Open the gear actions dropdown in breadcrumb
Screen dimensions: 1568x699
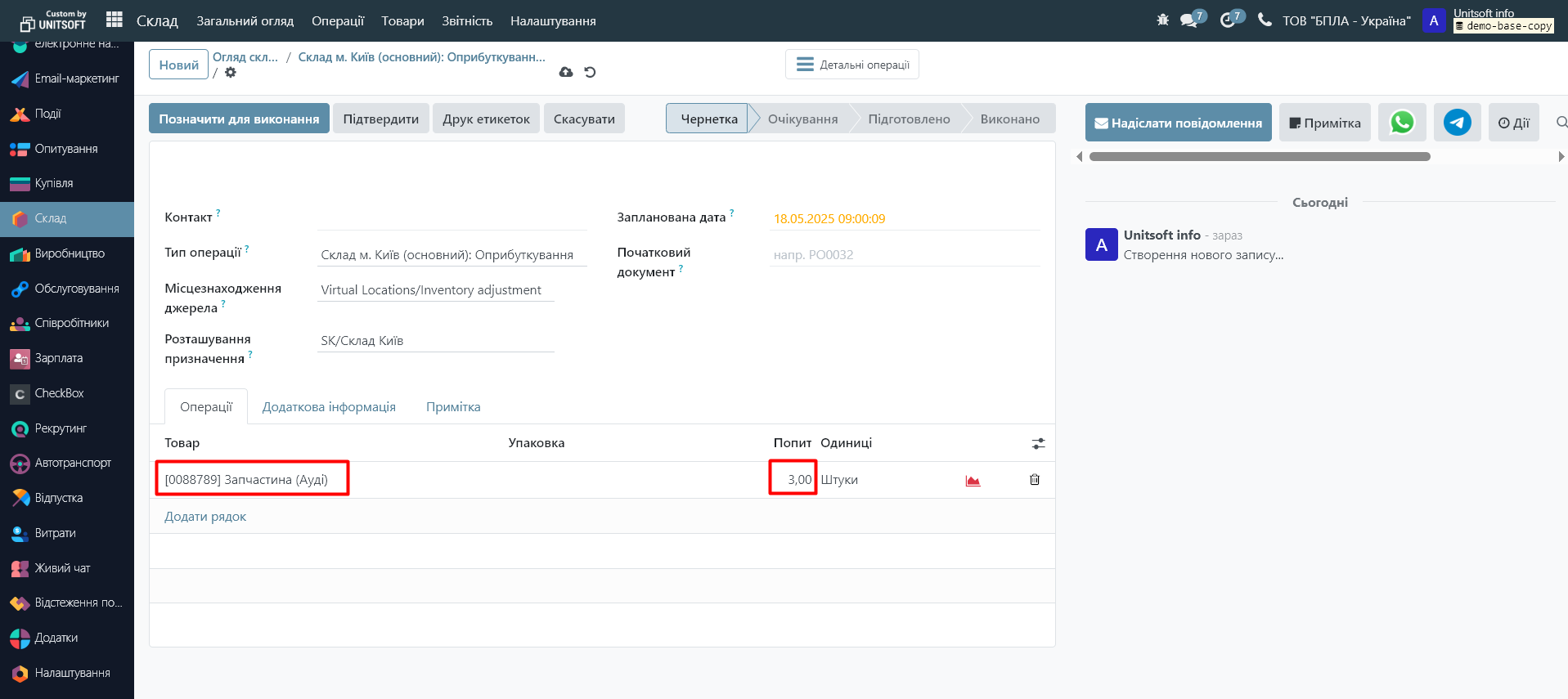[x=231, y=73]
